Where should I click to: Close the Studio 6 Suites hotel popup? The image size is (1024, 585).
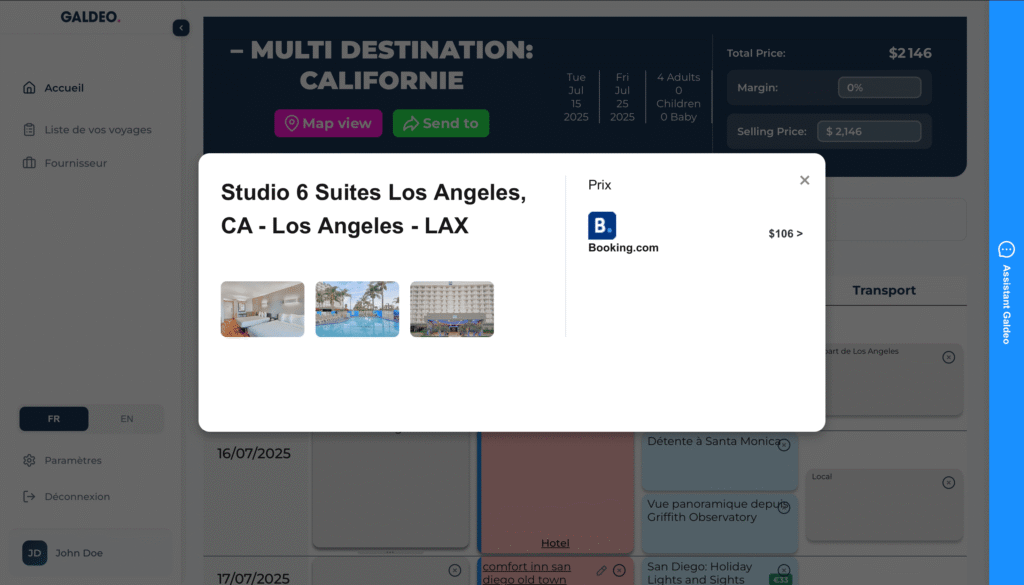(804, 181)
